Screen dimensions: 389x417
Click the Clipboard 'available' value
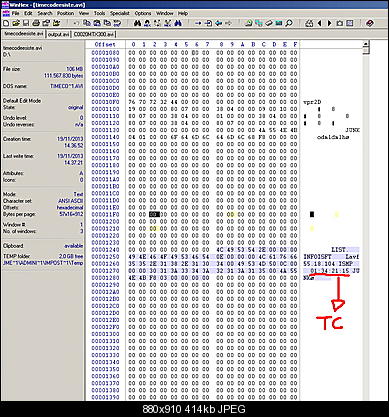73,246
